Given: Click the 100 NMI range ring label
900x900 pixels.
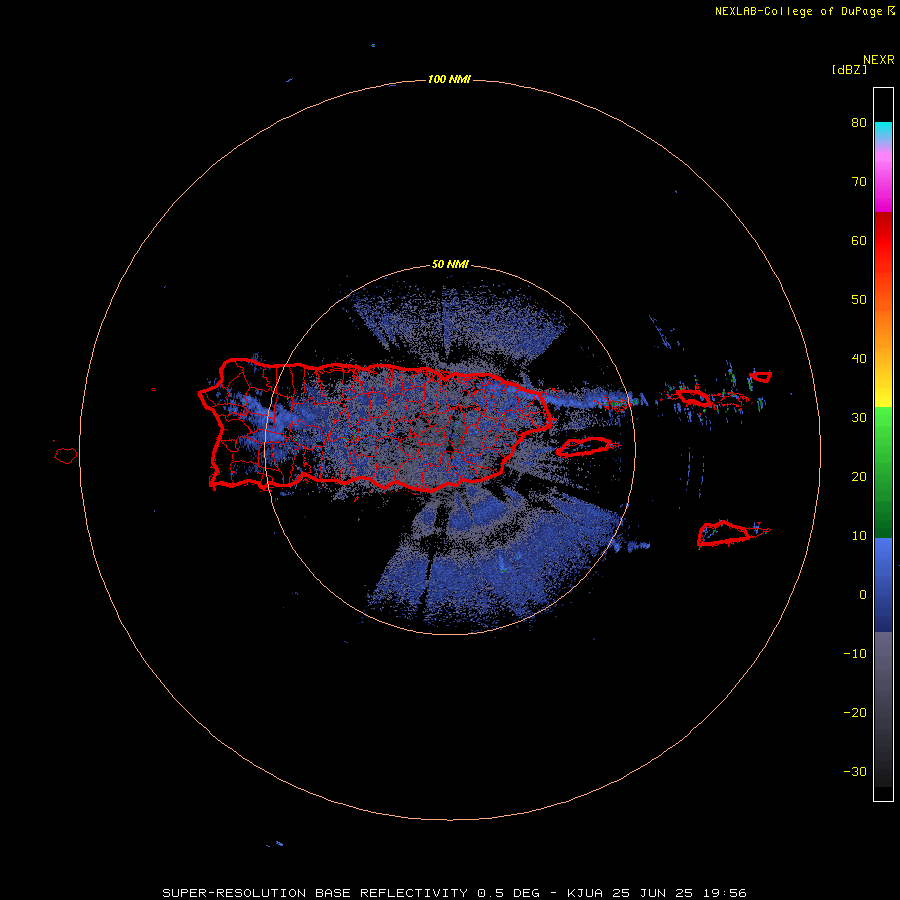Looking at the screenshot, I should (x=449, y=79).
